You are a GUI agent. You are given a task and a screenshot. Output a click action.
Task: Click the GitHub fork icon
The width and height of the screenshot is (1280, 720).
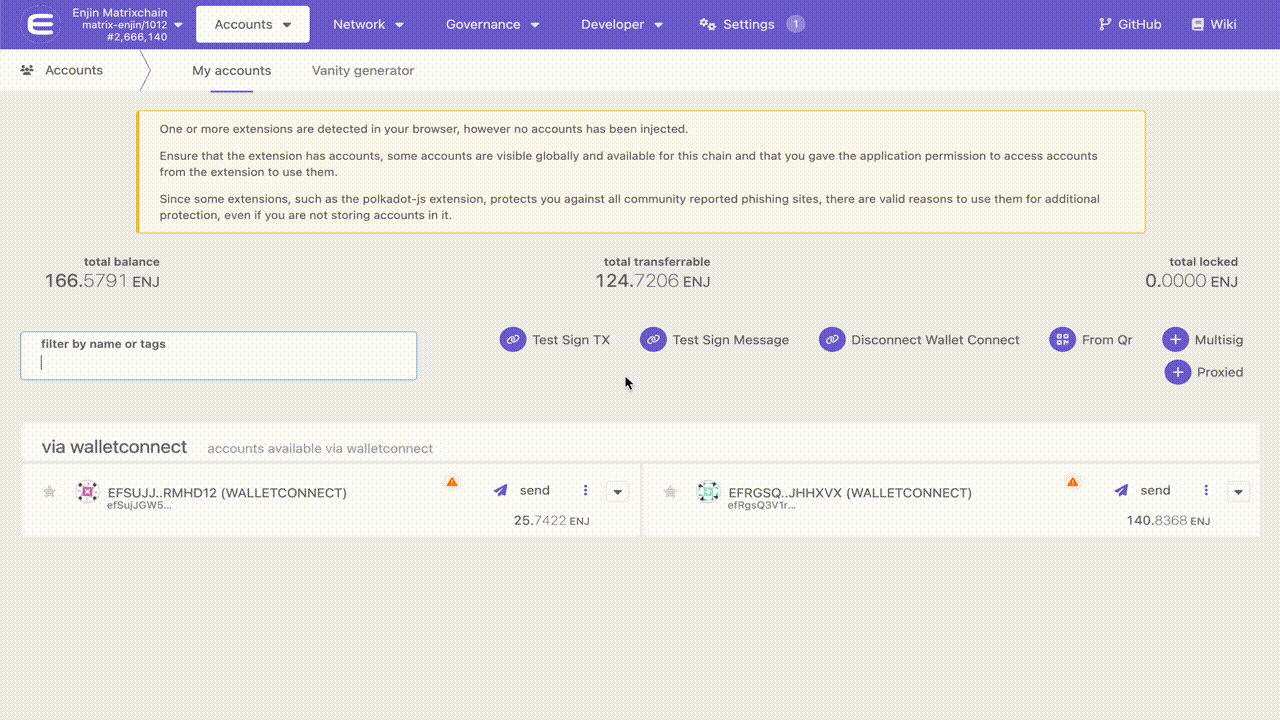click(1105, 24)
